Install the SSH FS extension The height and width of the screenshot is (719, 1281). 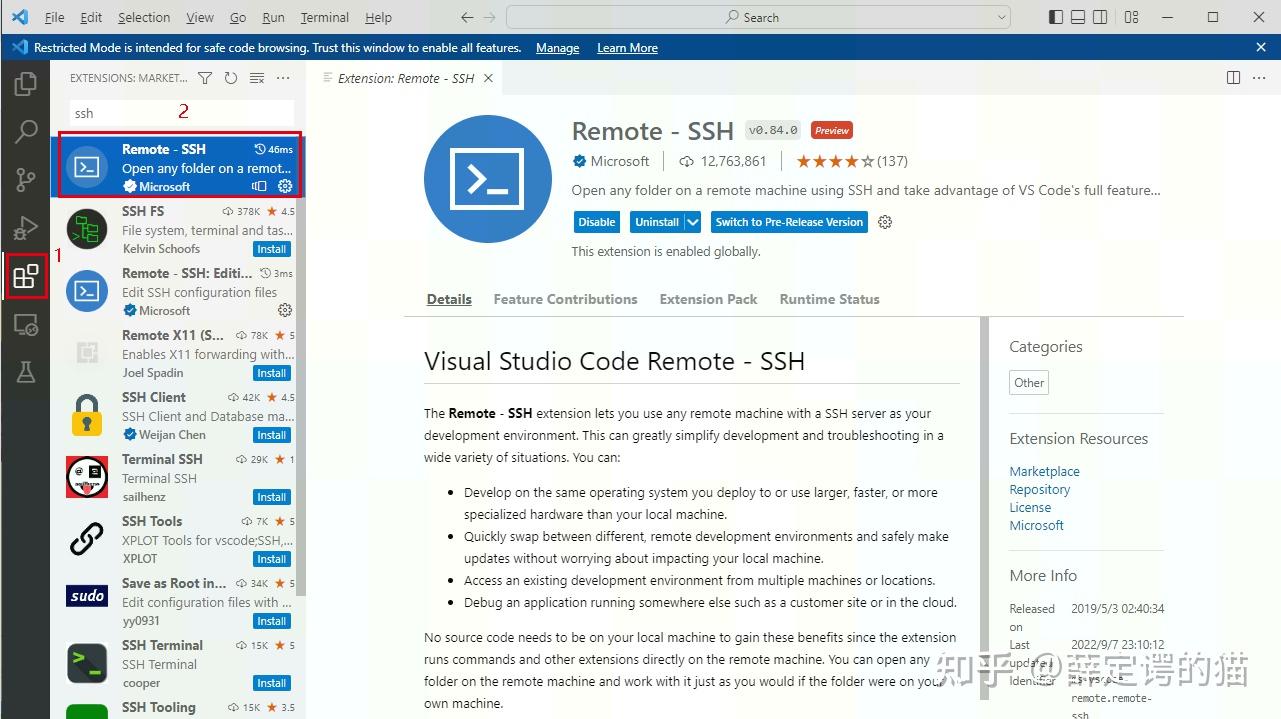tap(271, 249)
